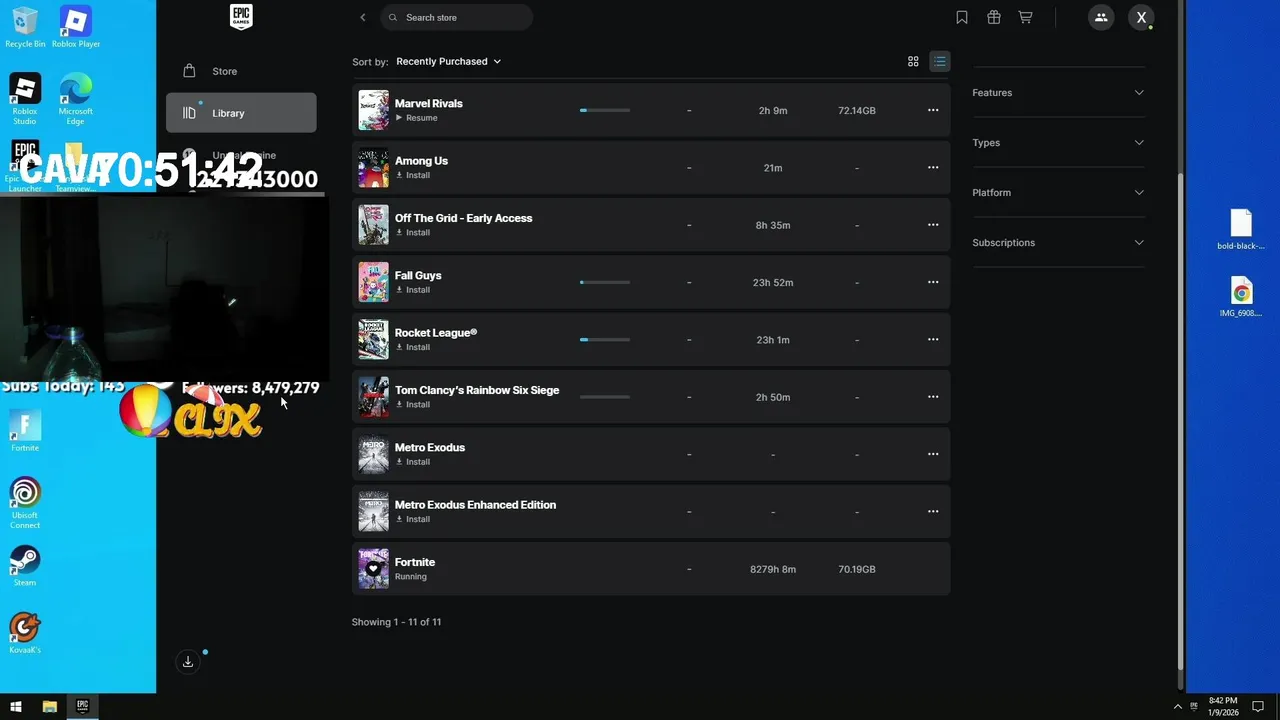The height and width of the screenshot is (720, 1280).
Task: Open options menu for Rocket League
Action: [x=933, y=340]
